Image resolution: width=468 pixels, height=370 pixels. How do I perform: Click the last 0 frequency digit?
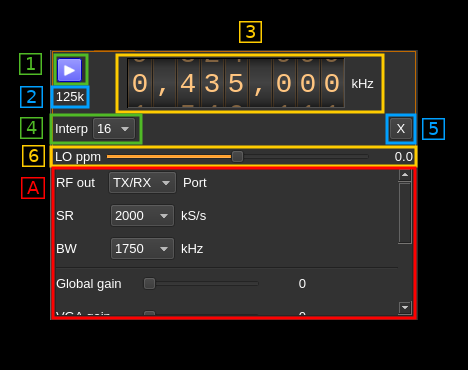[332, 83]
